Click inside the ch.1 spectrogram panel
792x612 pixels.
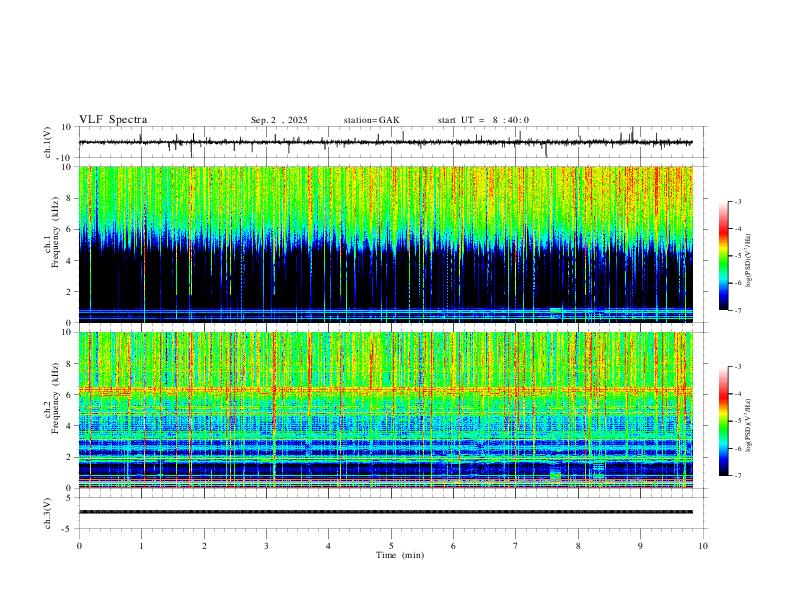[x=385, y=244]
